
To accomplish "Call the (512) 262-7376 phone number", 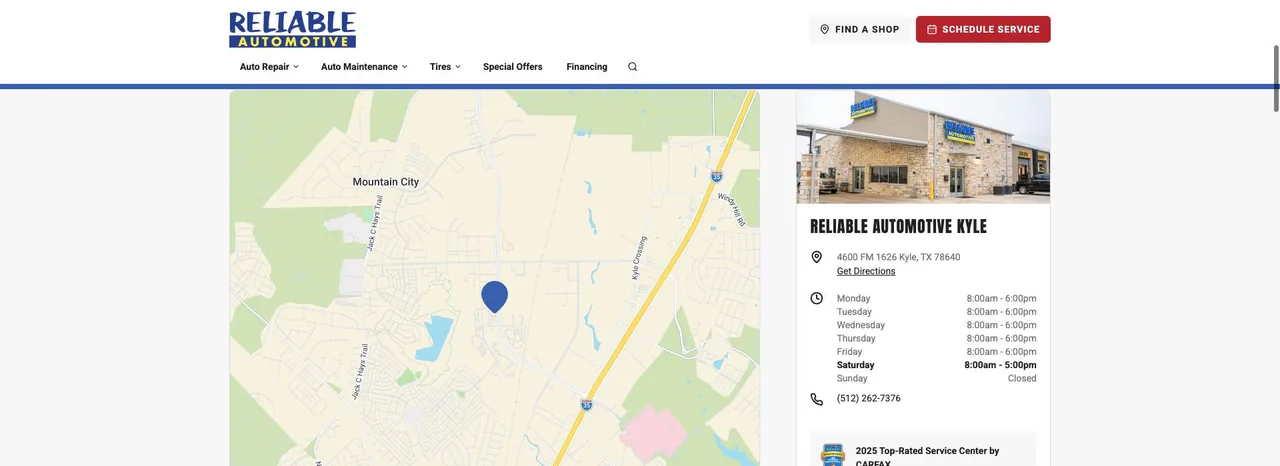I will pyautogui.click(x=869, y=398).
